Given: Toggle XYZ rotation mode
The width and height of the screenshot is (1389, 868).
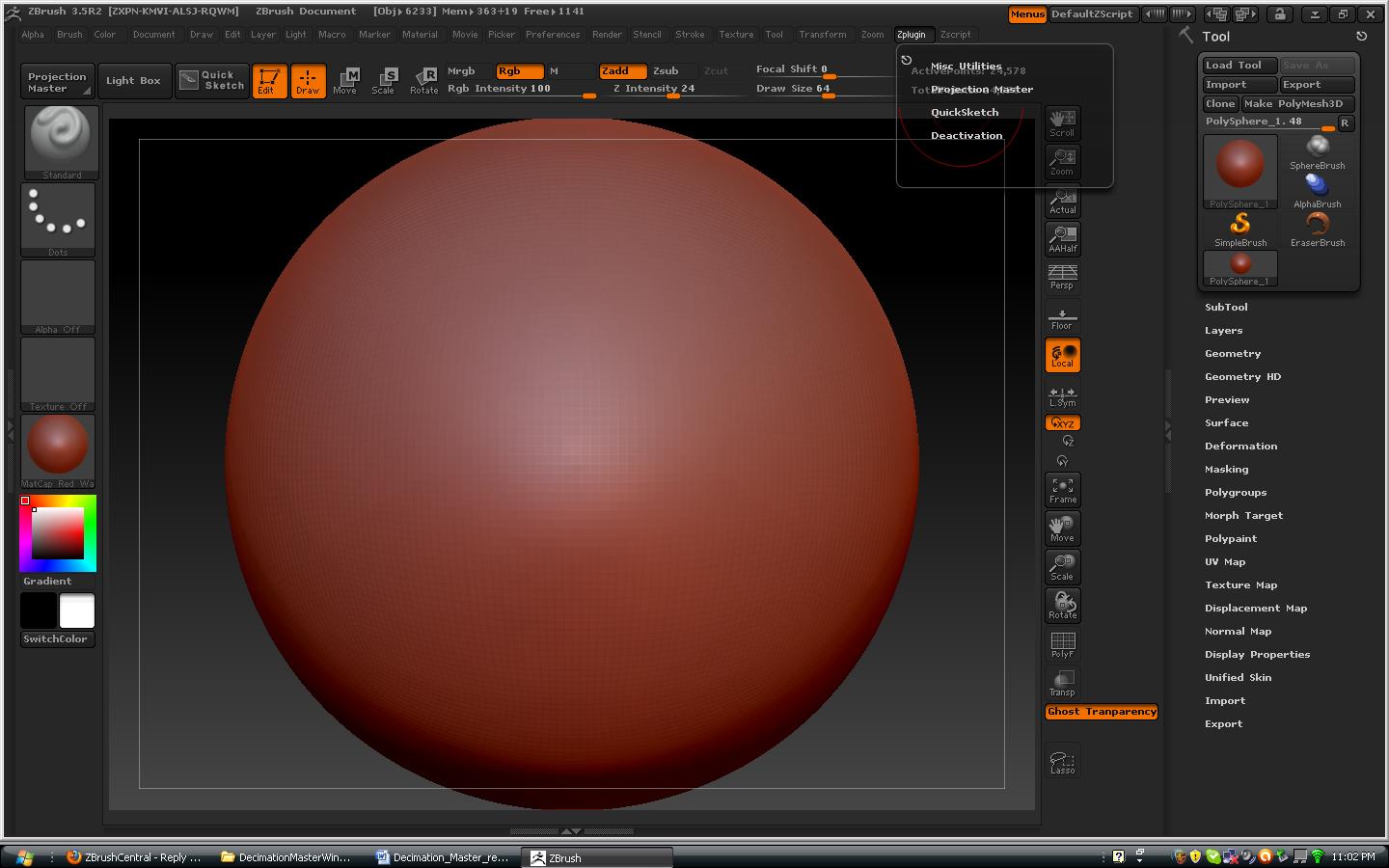Looking at the screenshot, I should (x=1062, y=423).
